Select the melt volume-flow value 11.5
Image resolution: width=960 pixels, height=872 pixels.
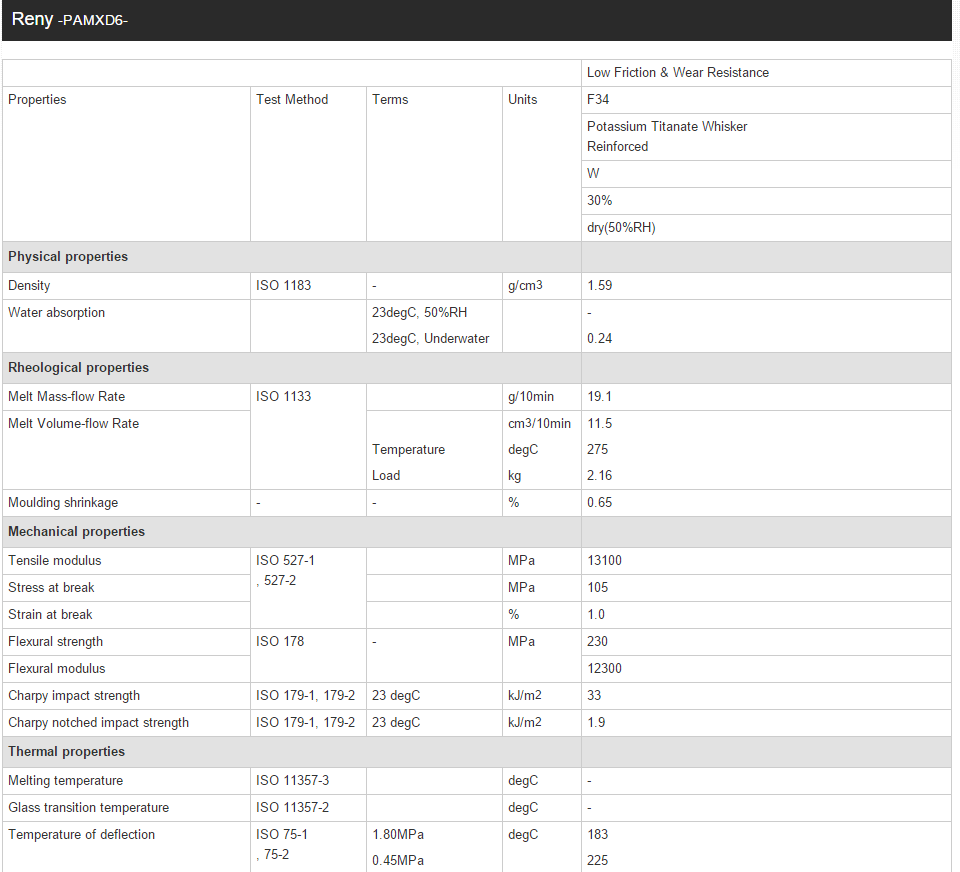[x=599, y=423]
